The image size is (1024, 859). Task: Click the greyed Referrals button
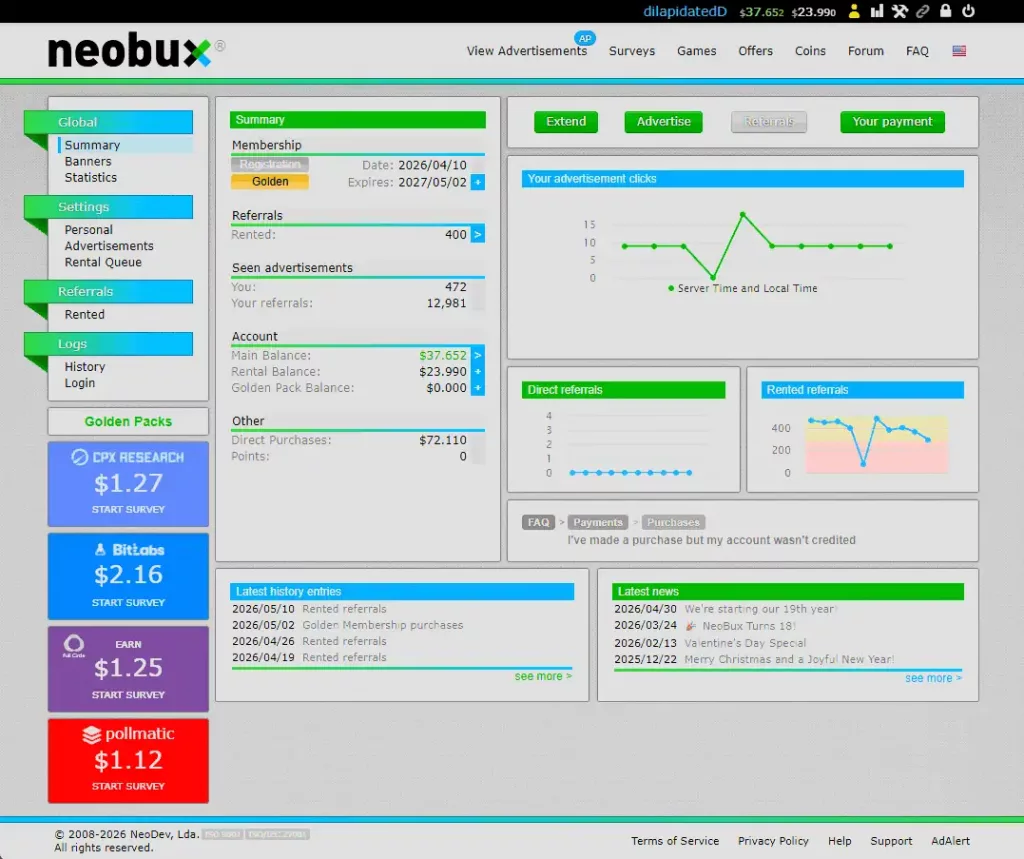[769, 122]
